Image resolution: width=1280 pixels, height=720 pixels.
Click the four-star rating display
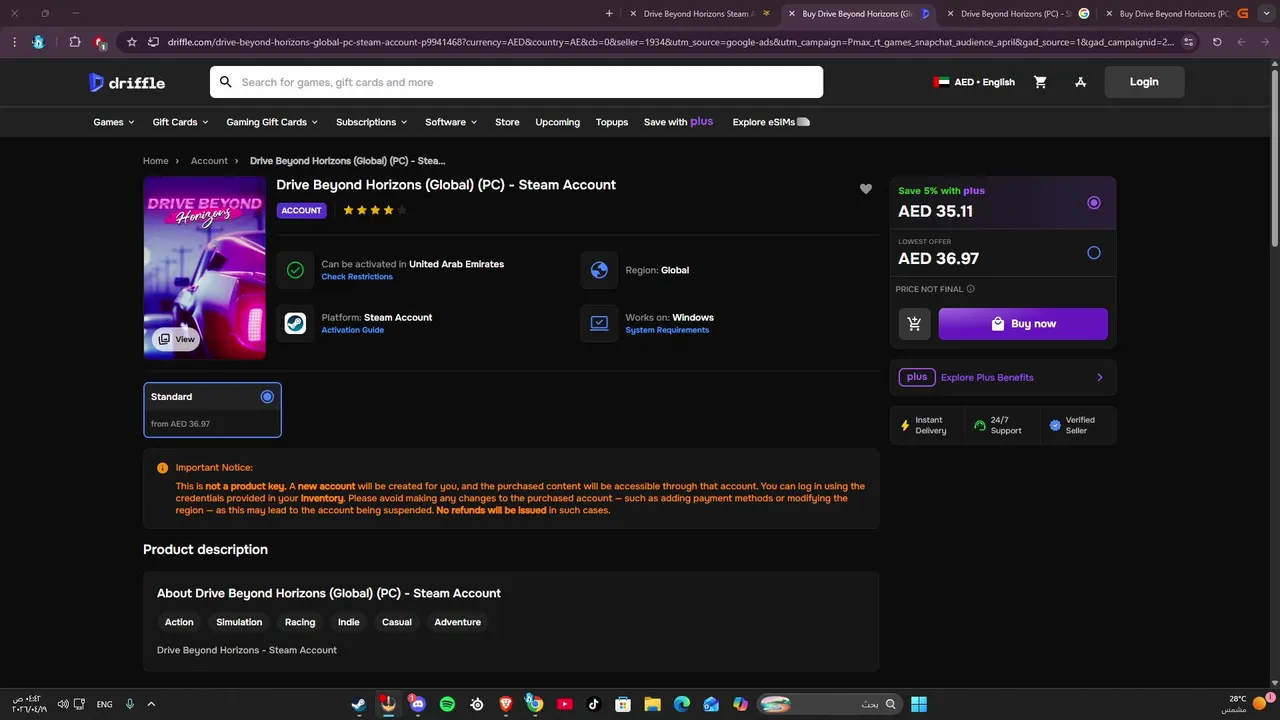click(x=375, y=210)
